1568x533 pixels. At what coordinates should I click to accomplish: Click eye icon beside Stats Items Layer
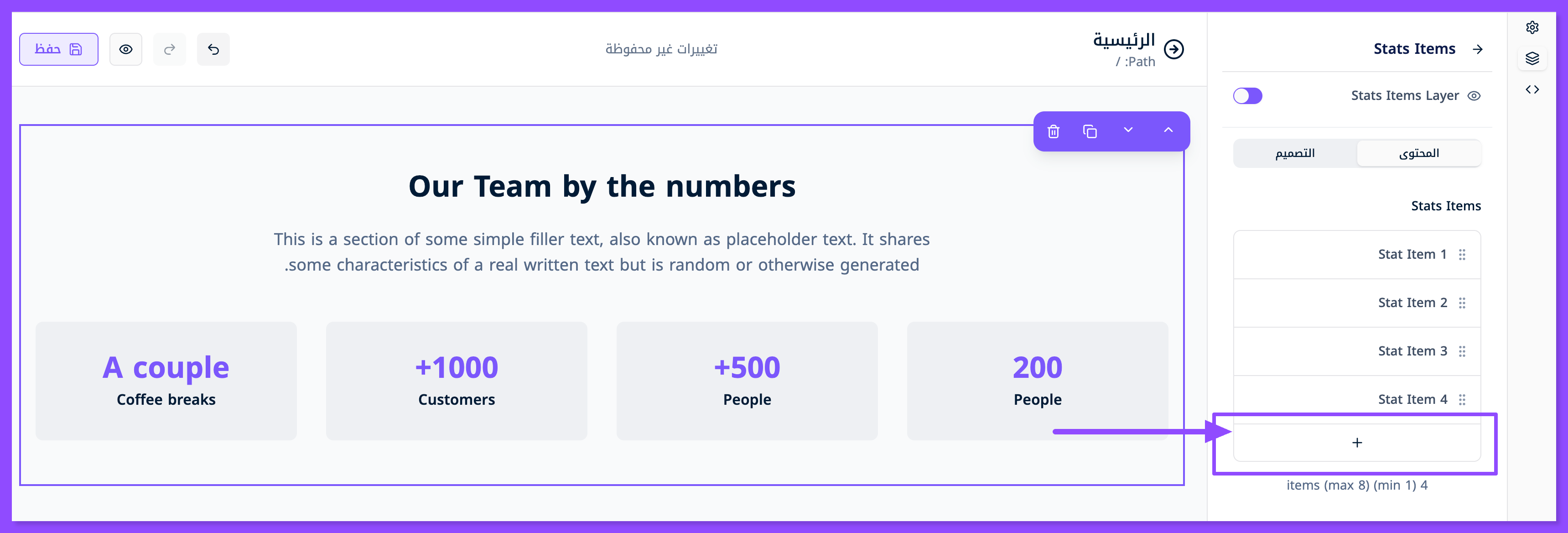pyautogui.click(x=1474, y=96)
